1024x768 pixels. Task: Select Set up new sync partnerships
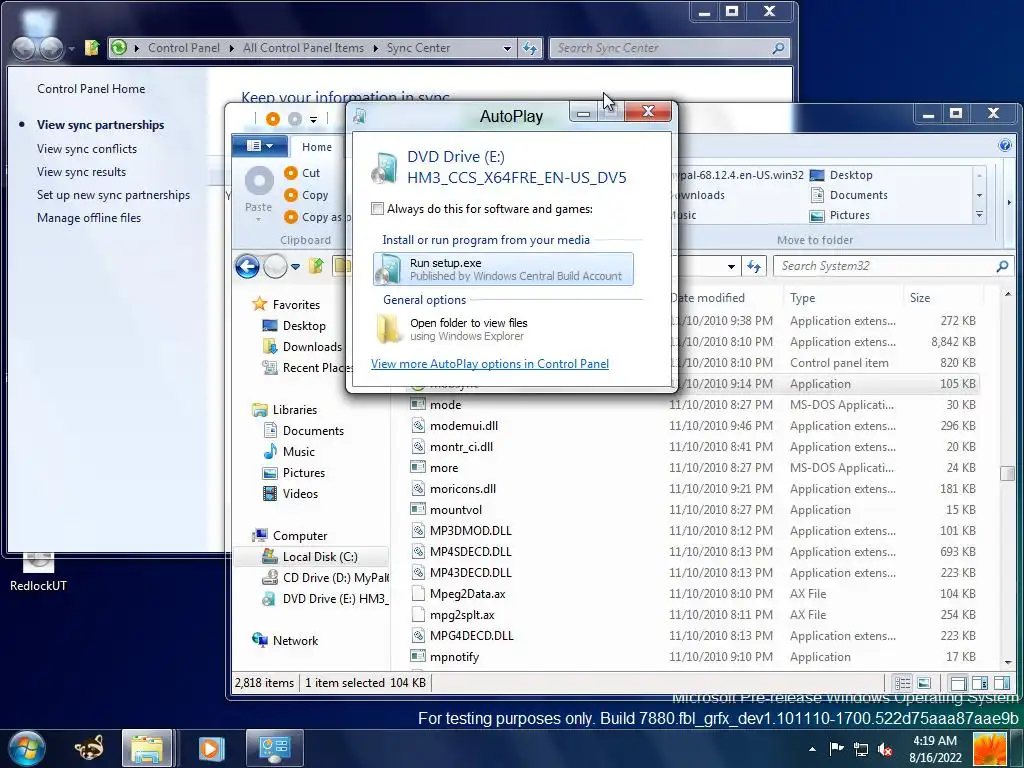pyautogui.click(x=114, y=195)
